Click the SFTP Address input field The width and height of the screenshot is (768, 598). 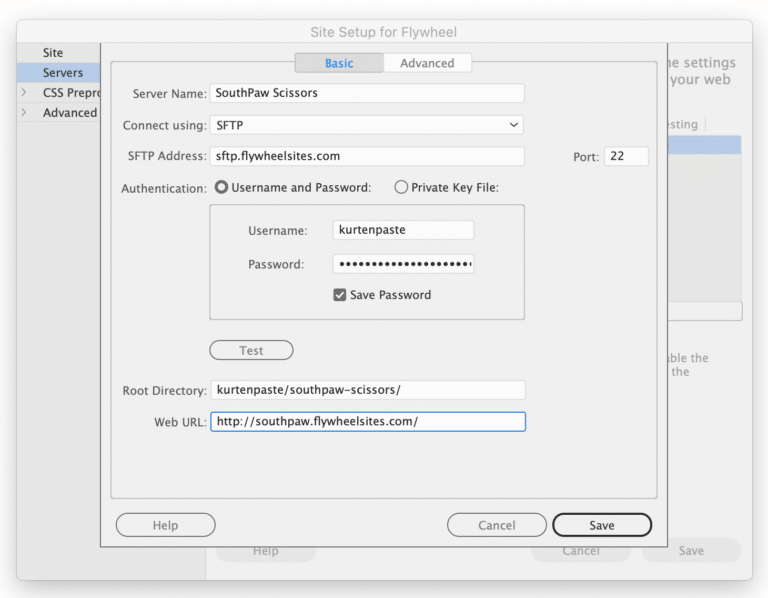[367, 156]
